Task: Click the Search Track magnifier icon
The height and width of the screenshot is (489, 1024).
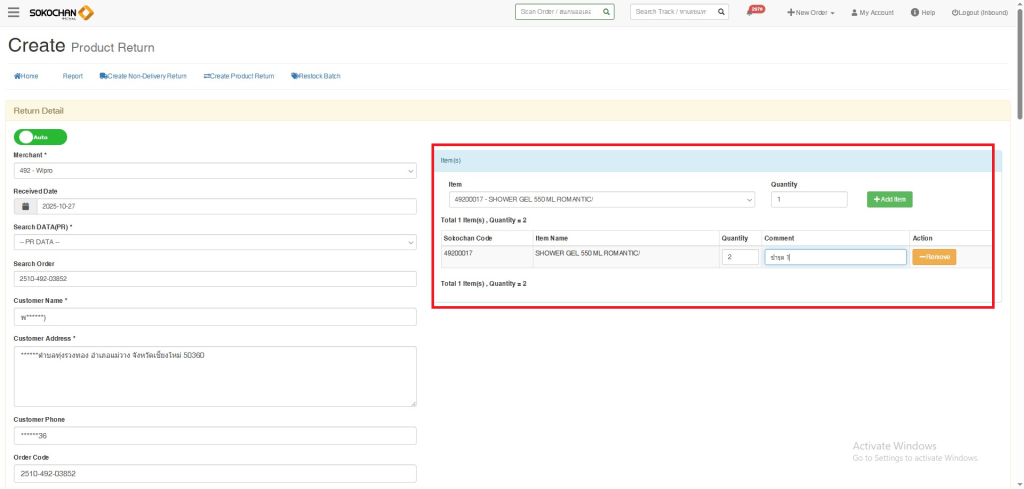Action: 721,12
